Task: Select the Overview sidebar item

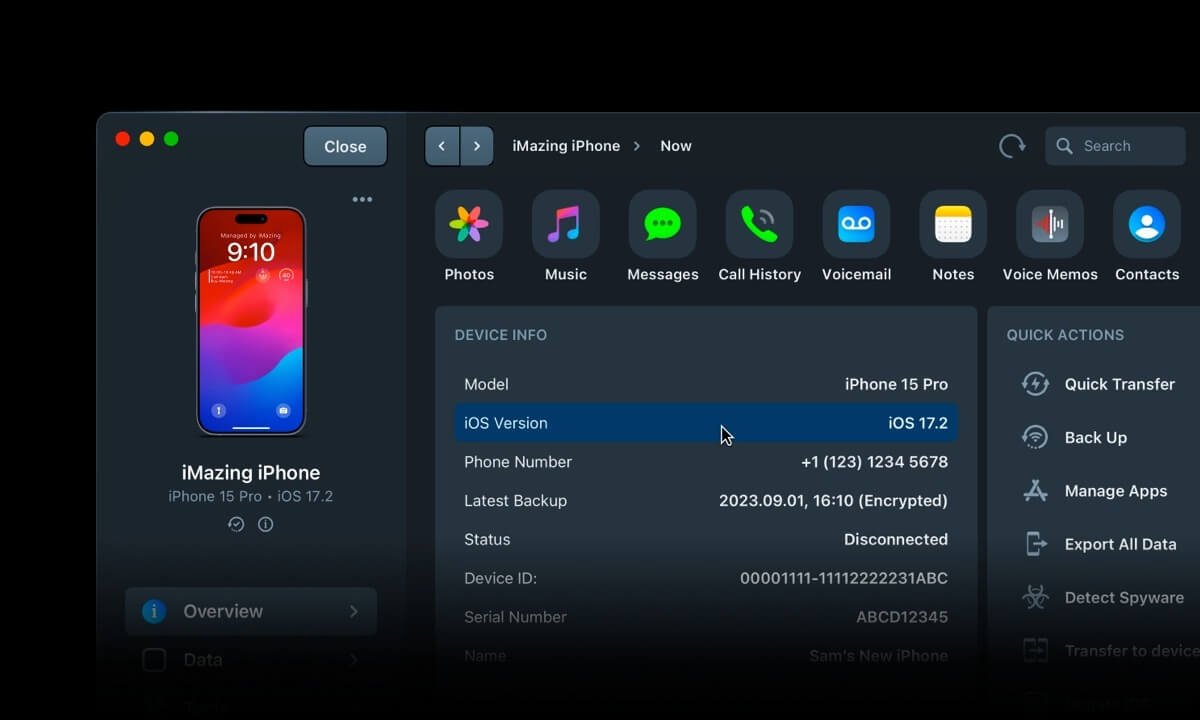Action: click(251, 611)
